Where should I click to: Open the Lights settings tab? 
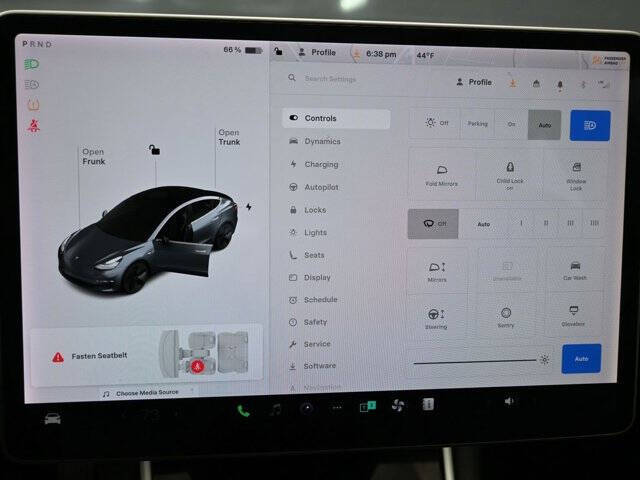[308, 232]
